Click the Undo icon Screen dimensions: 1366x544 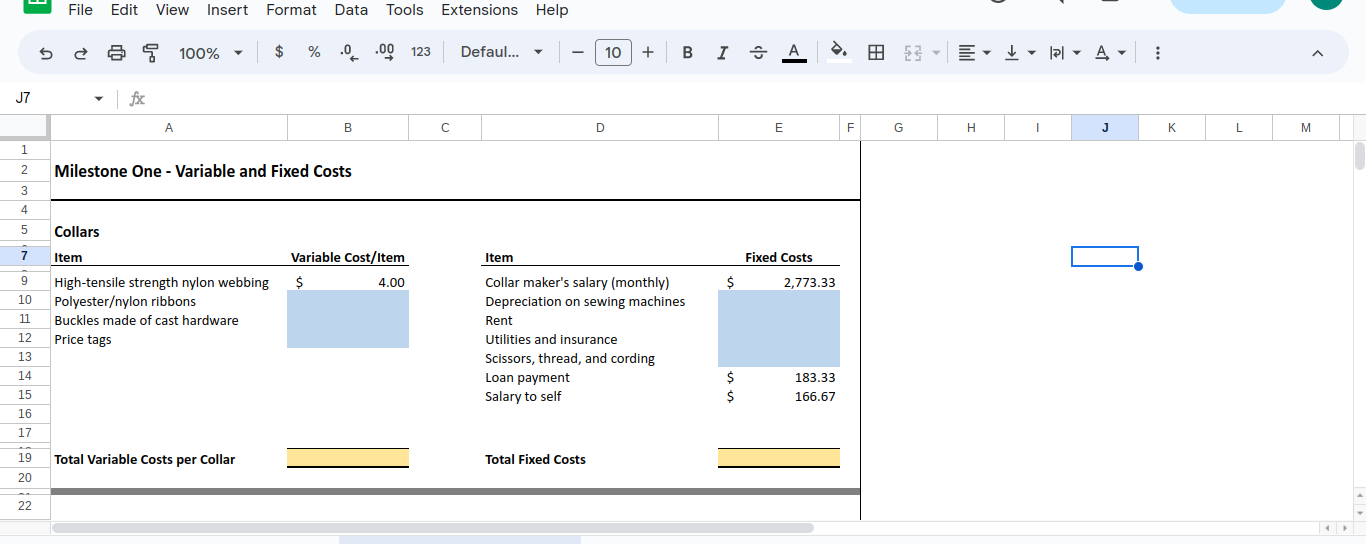tap(46, 53)
